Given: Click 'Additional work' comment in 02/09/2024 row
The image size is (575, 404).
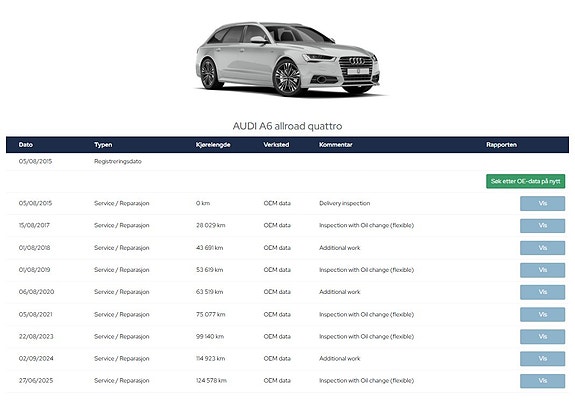Looking at the screenshot, I should pos(340,359).
